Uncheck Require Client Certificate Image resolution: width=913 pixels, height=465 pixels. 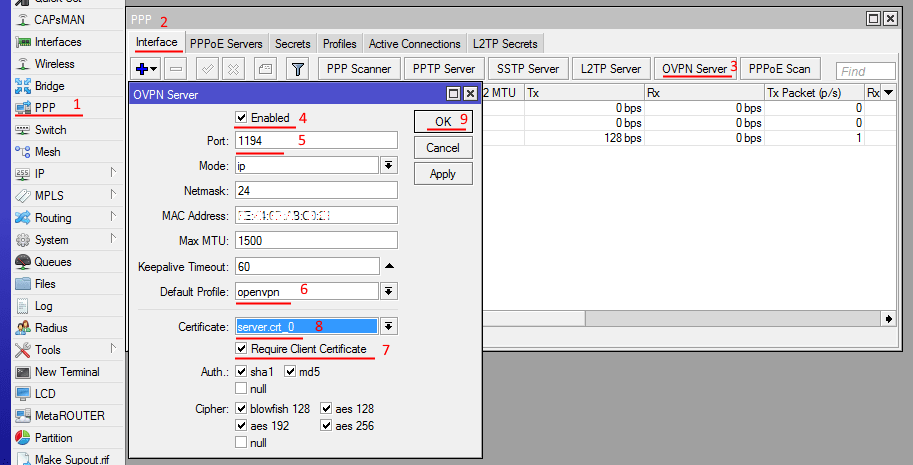click(241, 349)
